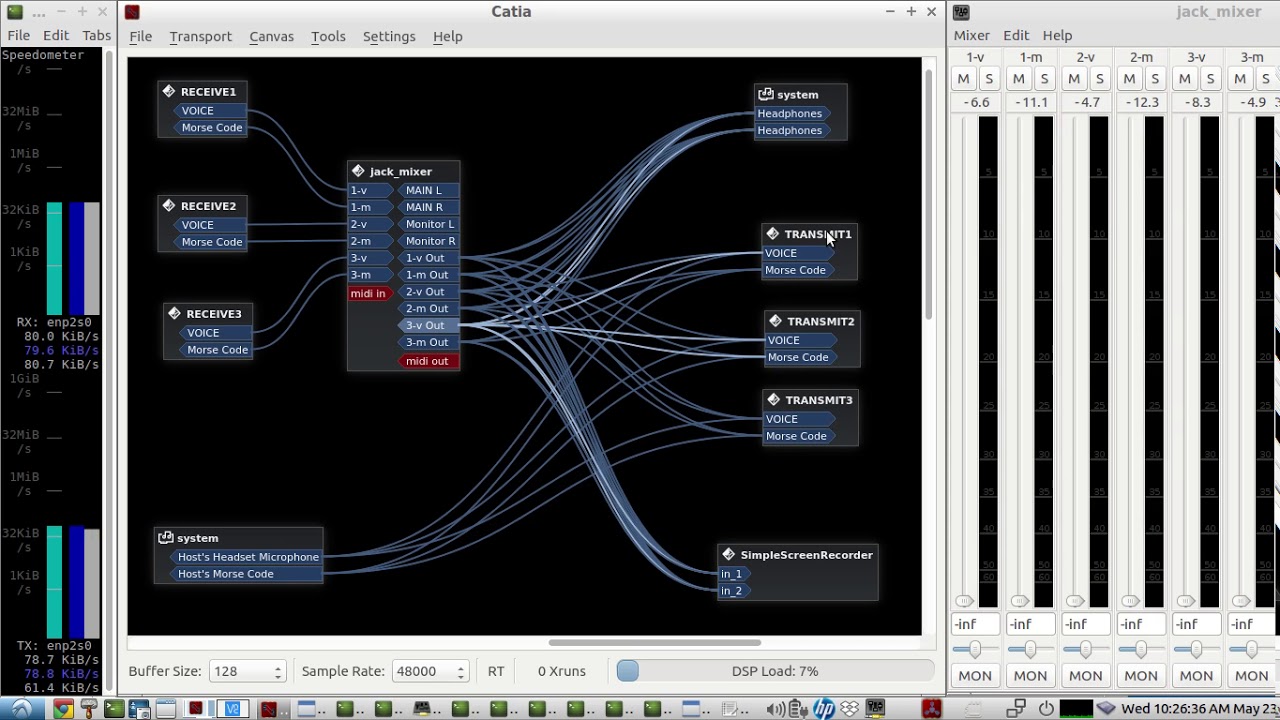
Task: Click the system playback hardware icon
Action: pos(766,94)
